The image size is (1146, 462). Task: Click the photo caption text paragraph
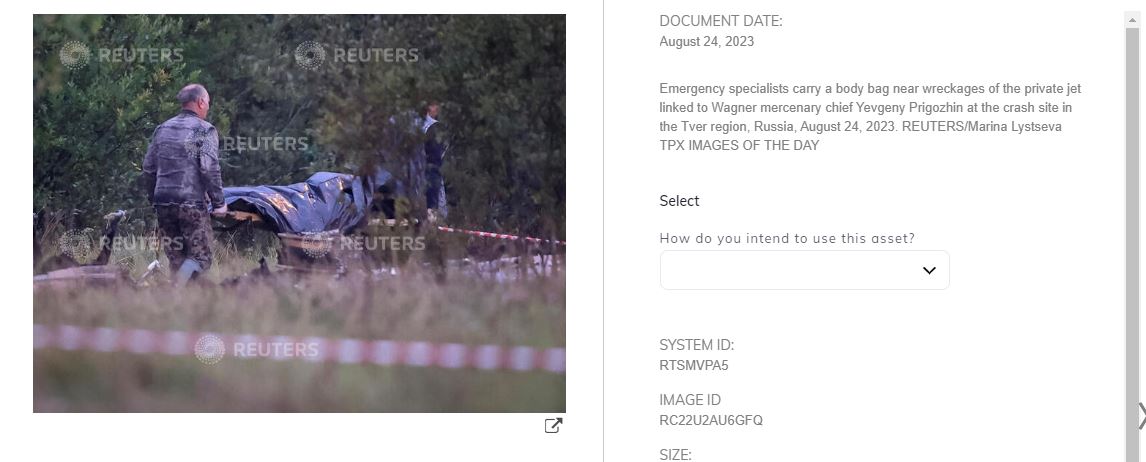pos(870,117)
